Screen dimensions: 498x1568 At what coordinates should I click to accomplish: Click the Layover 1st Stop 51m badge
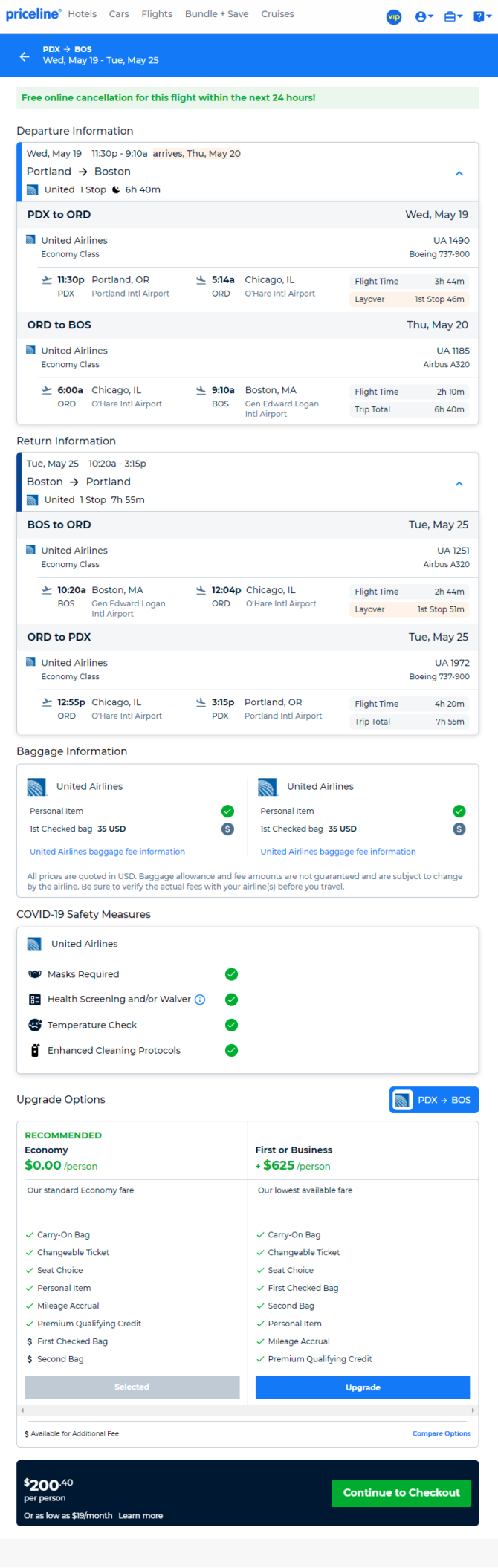pos(410,609)
